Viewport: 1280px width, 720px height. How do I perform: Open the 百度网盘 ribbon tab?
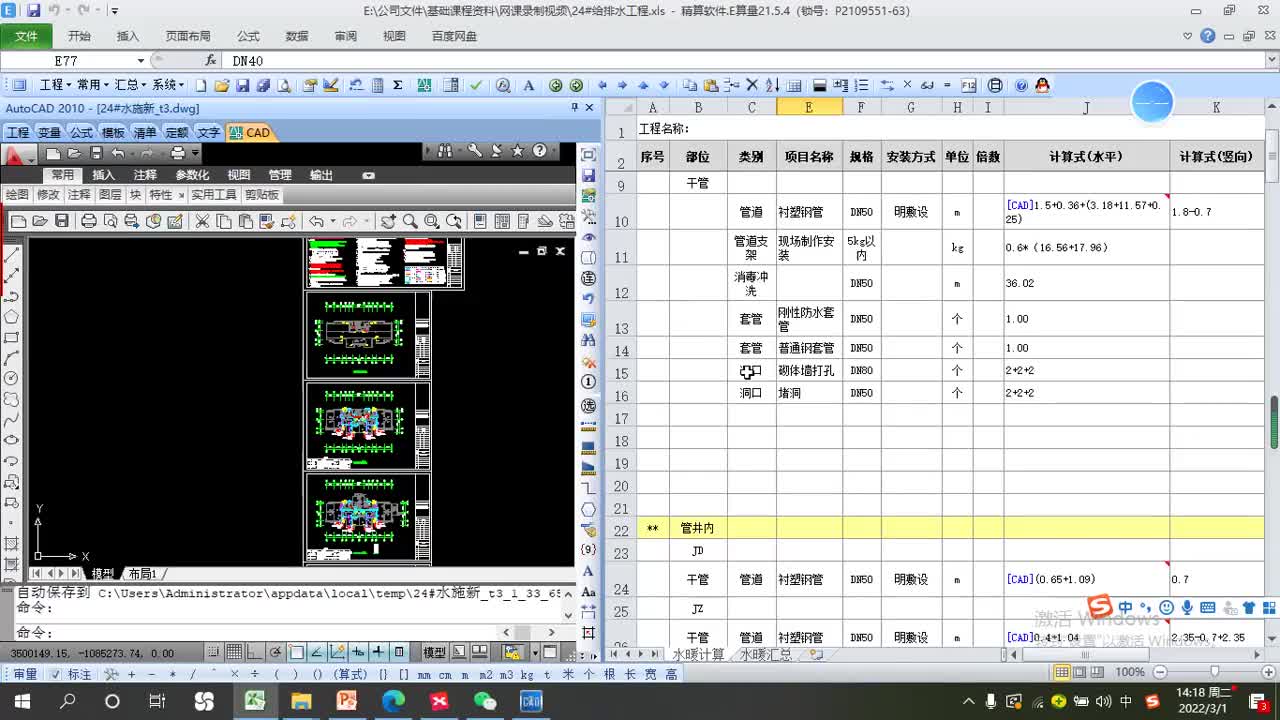(x=454, y=36)
